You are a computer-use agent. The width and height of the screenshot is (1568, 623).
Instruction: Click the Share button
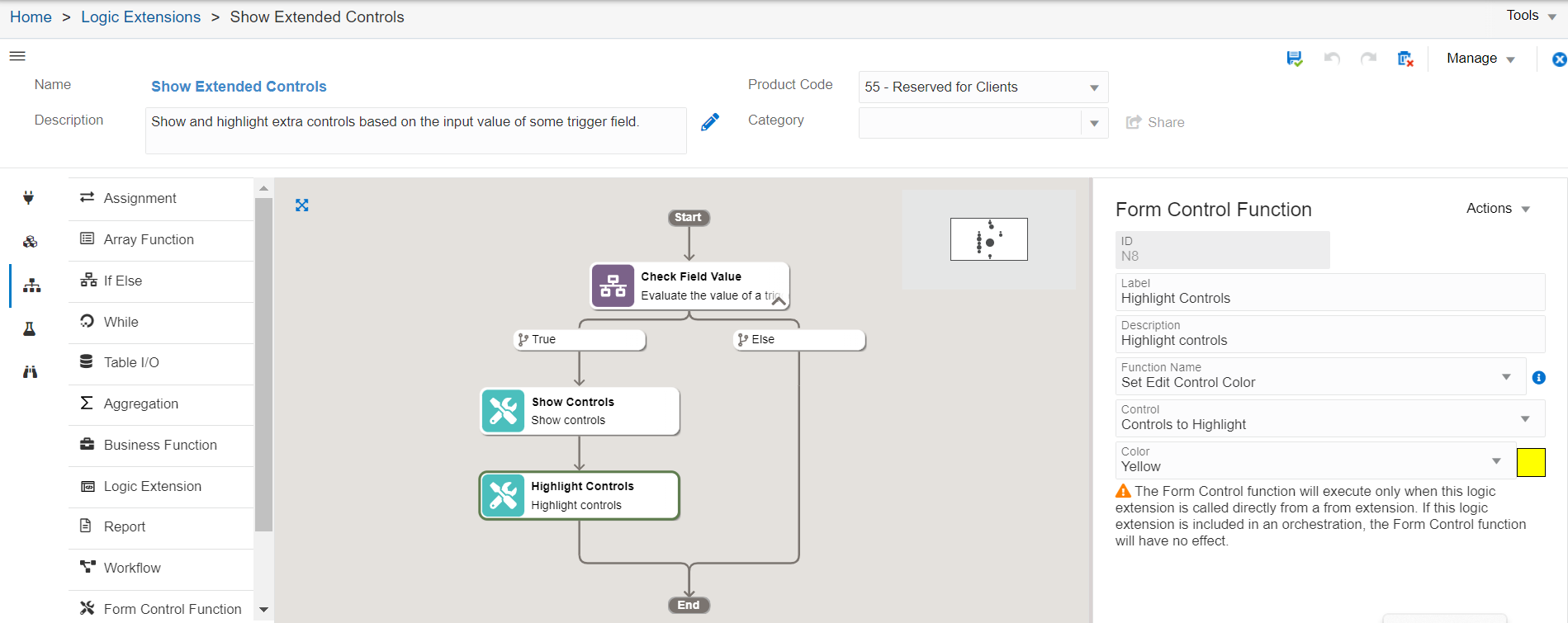pyautogui.click(x=1155, y=122)
